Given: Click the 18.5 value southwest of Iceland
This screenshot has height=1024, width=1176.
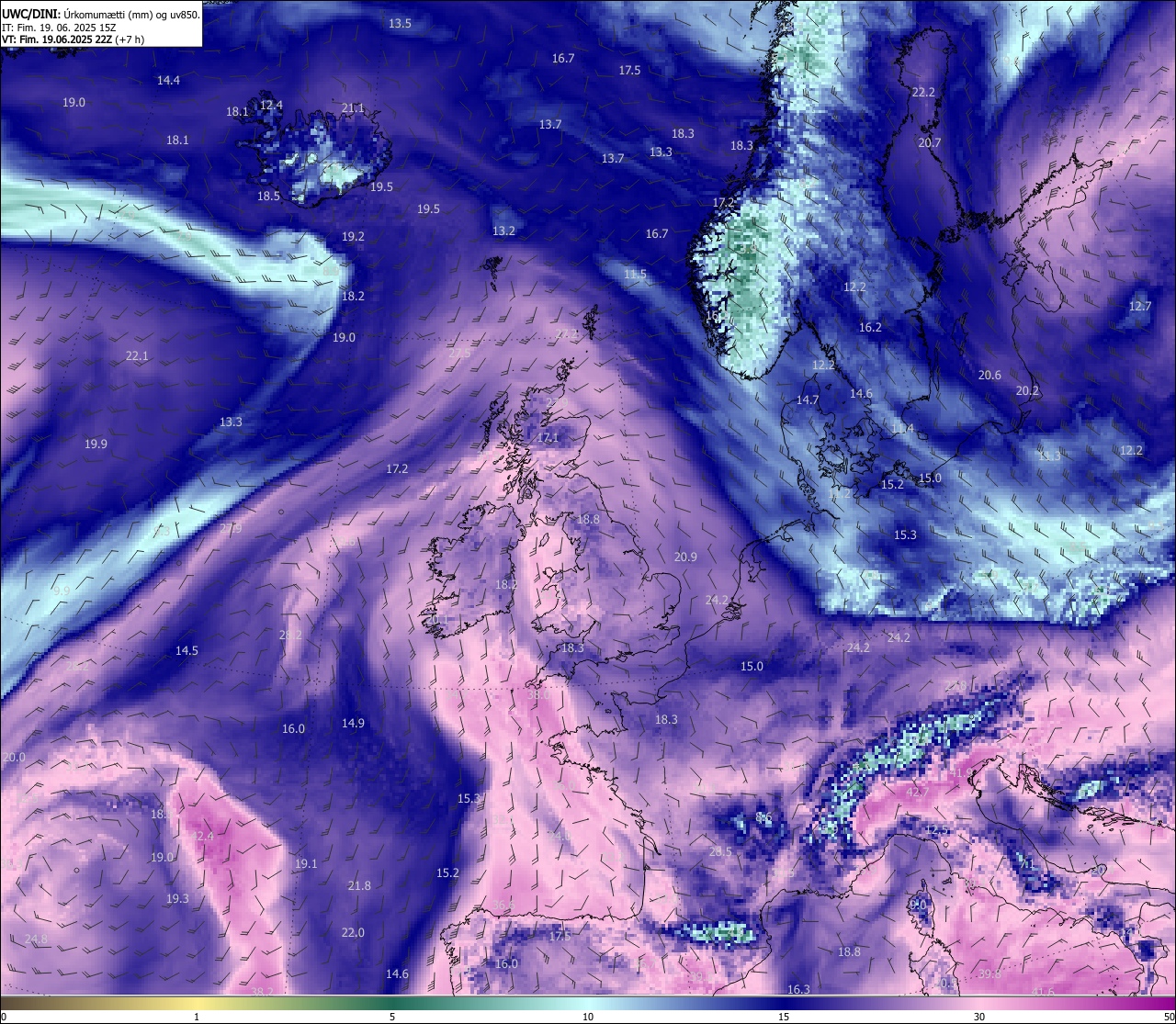Looking at the screenshot, I should pos(268,196).
